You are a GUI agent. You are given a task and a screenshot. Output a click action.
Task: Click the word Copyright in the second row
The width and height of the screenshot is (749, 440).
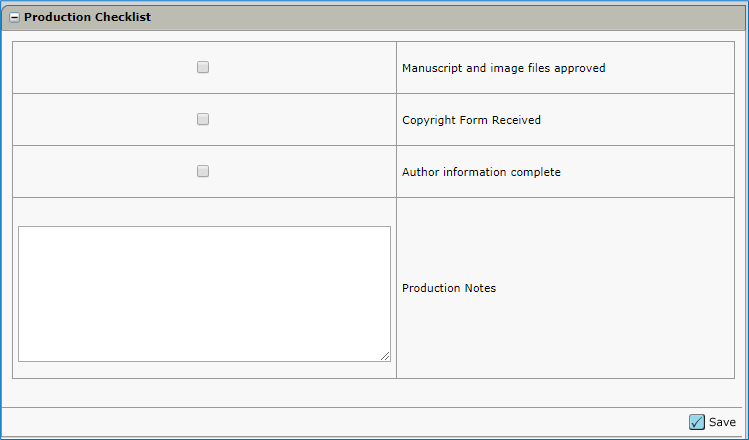pyautogui.click(x=429, y=120)
